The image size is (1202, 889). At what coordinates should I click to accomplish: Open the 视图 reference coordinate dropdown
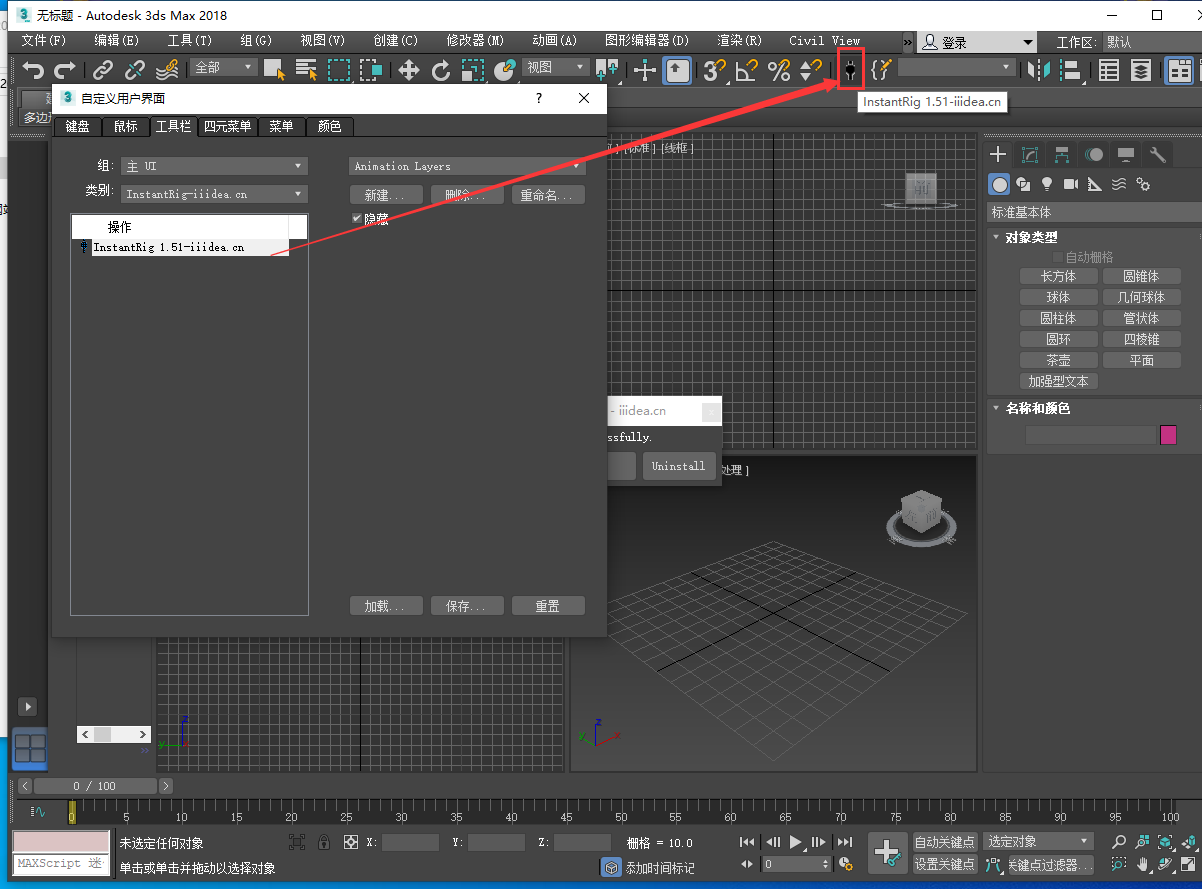pyautogui.click(x=556, y=67)
